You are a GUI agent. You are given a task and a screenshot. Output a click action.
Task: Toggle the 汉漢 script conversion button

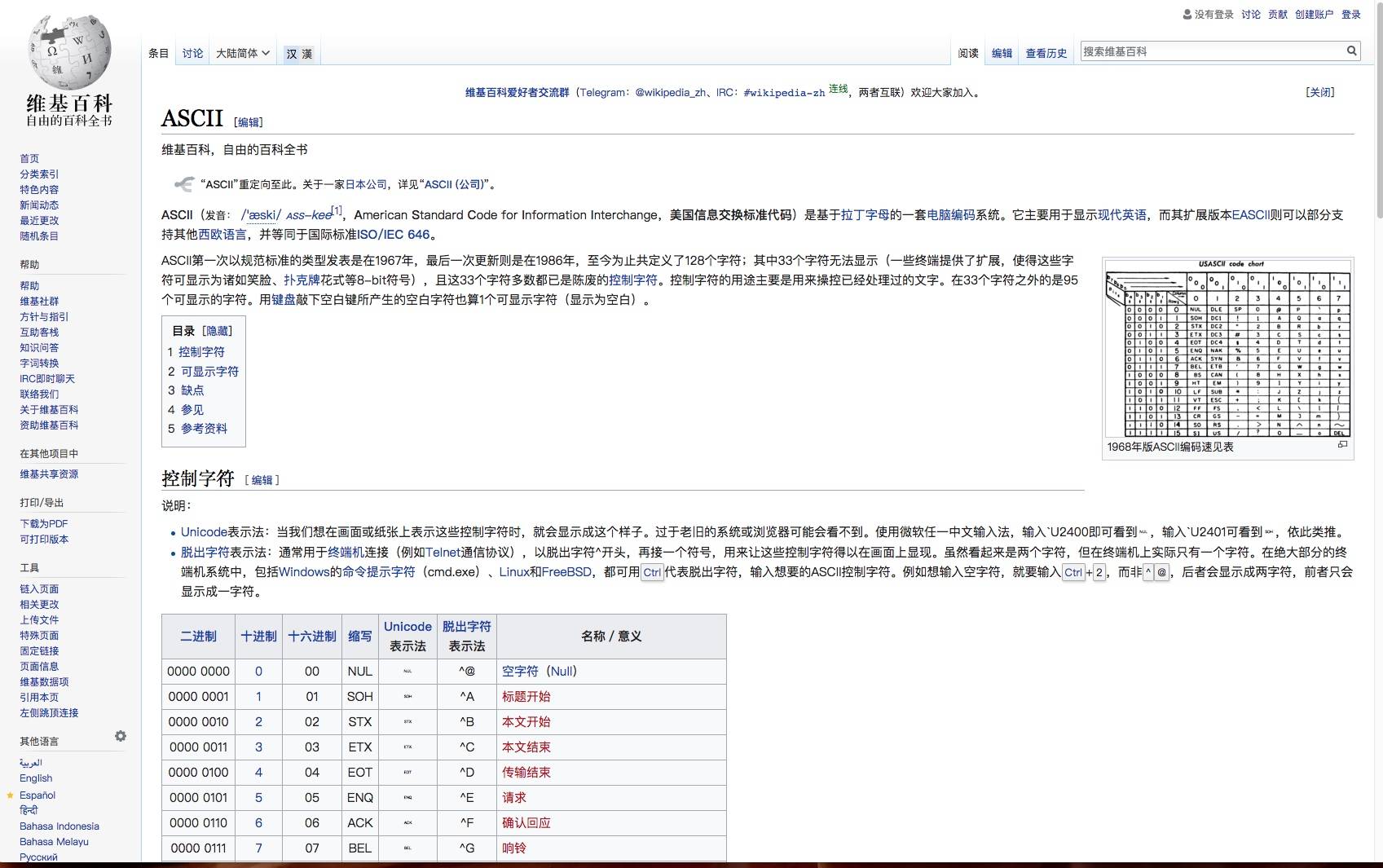298,54
